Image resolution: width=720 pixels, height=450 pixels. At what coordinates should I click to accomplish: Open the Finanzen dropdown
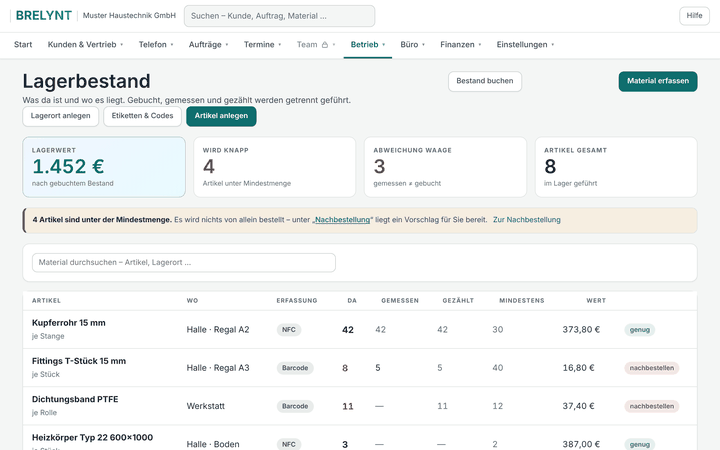tap(461, 45)
